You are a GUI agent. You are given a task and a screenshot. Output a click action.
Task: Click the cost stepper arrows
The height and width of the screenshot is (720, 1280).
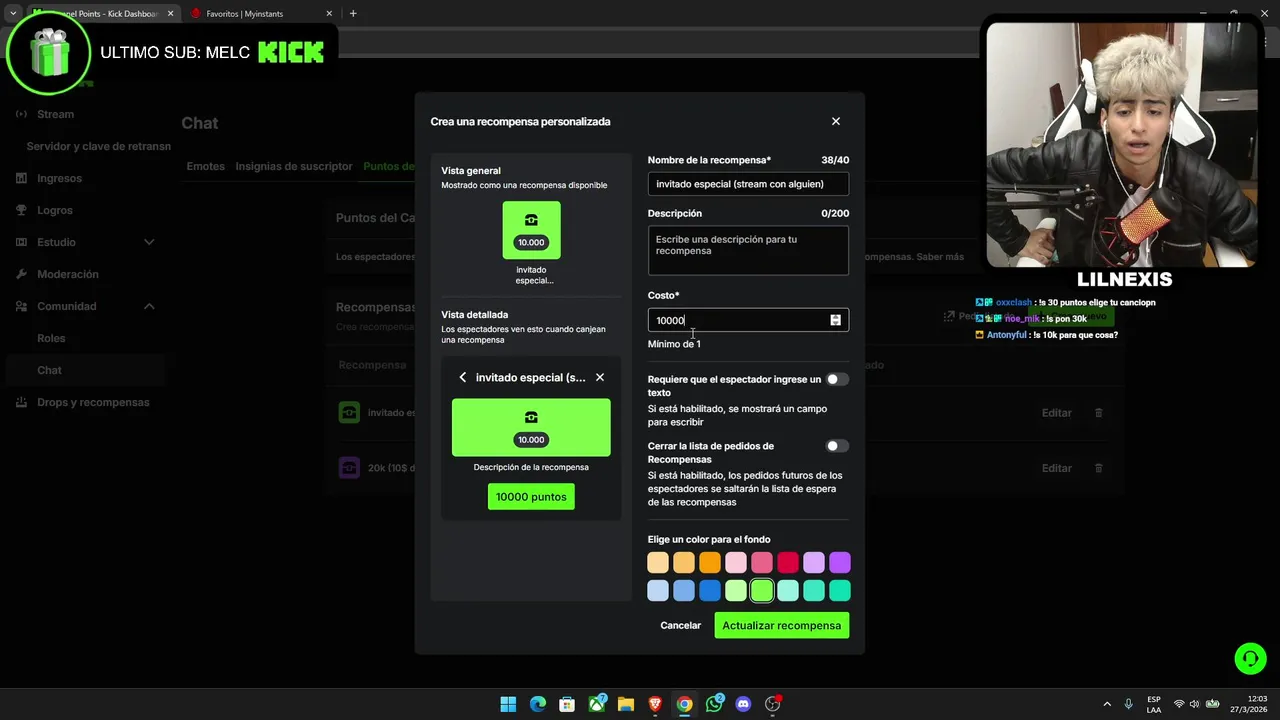pos(835,320)
